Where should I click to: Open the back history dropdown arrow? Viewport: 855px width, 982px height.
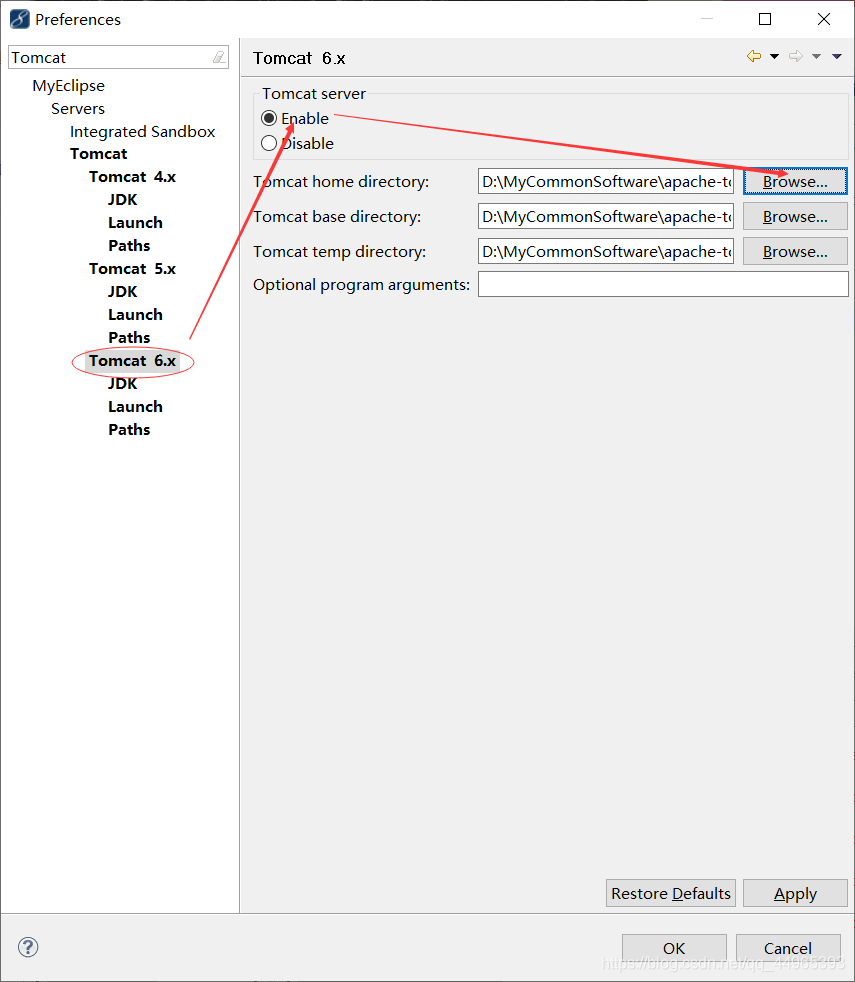(774, 56)
